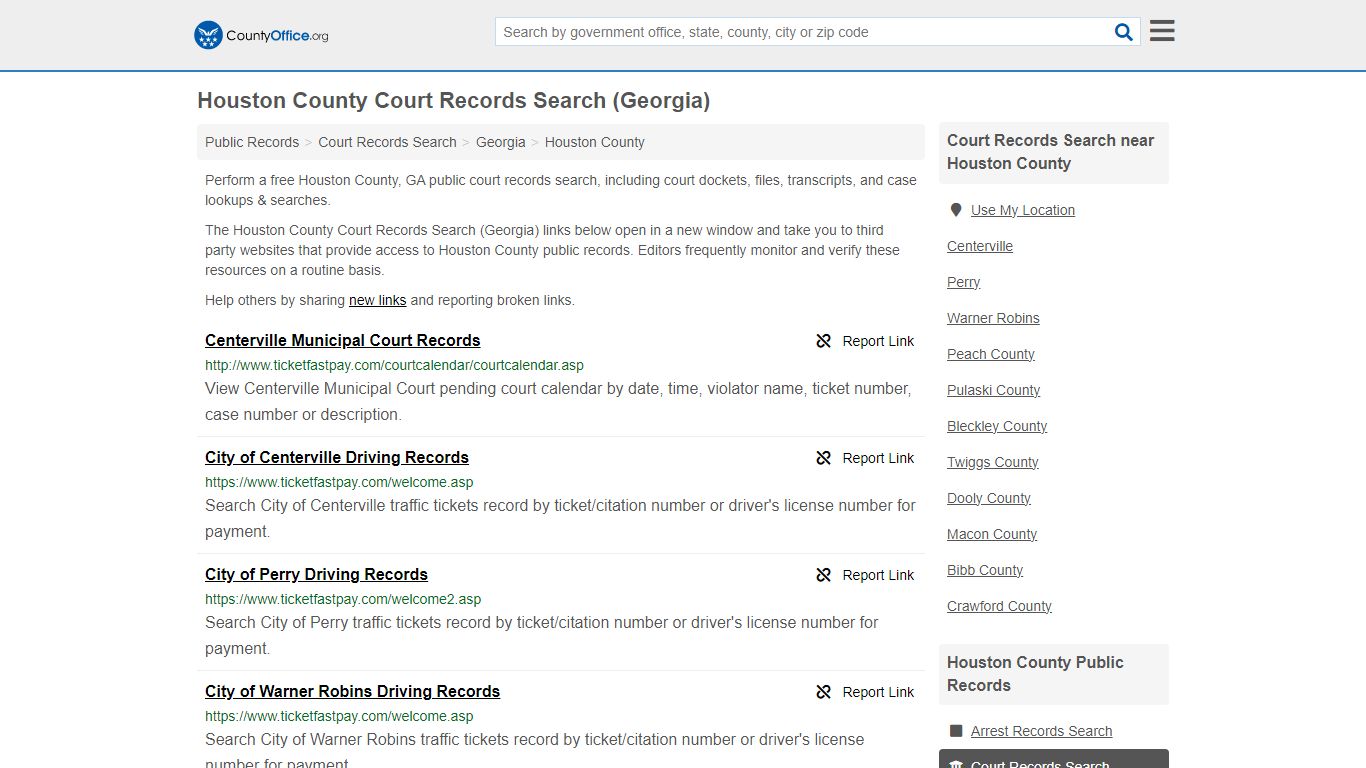Go to Public Records breadcrumb

(252, 142)
